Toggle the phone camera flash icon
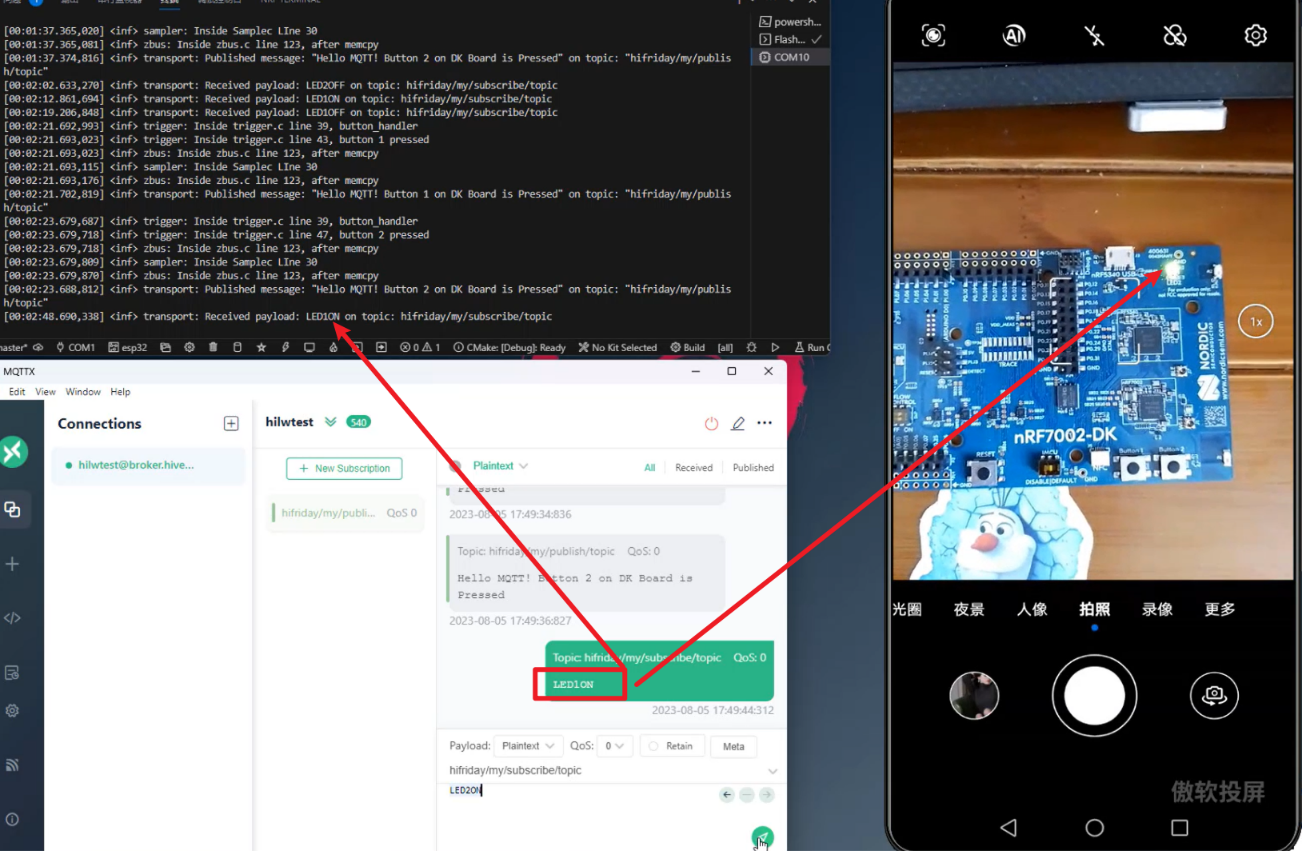The height and width of the screenshot is (851, 1302). point(1095,36)
